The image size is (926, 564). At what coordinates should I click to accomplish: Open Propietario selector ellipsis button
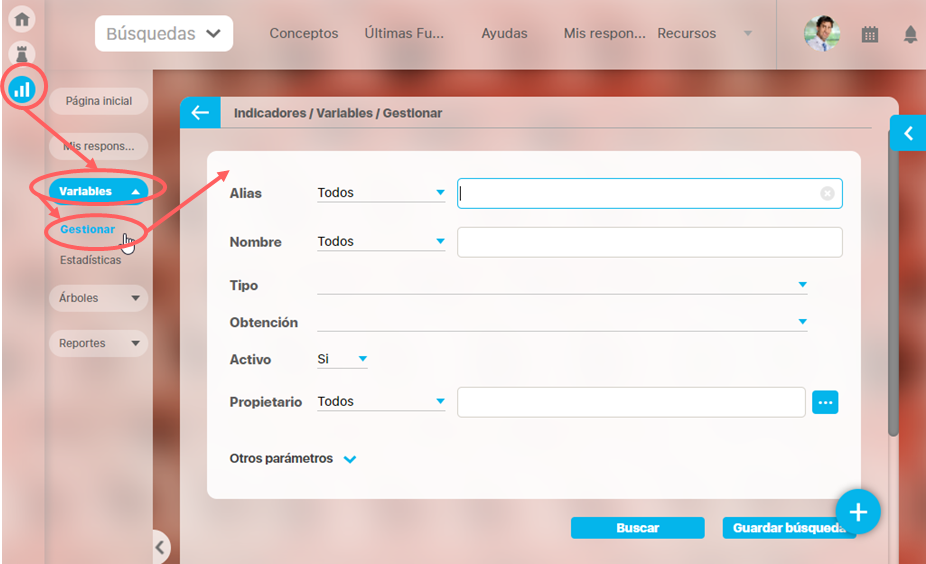825,402
